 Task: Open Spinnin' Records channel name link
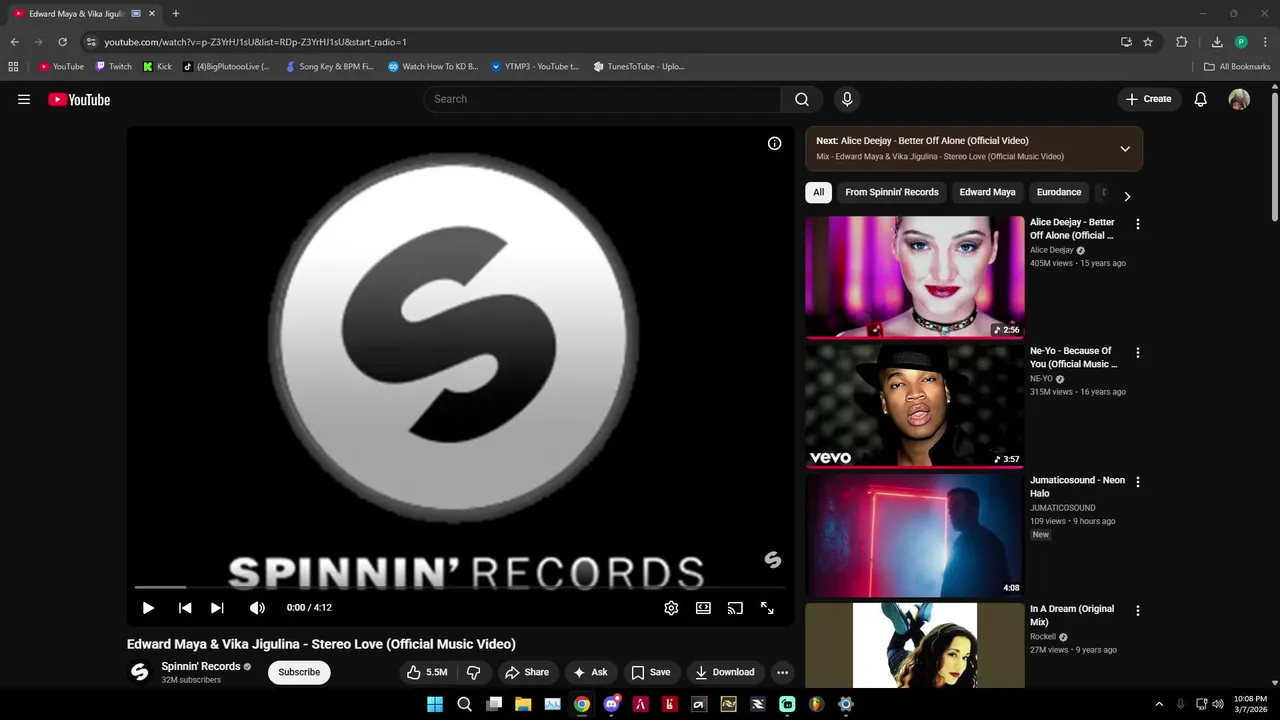[201, 666]
